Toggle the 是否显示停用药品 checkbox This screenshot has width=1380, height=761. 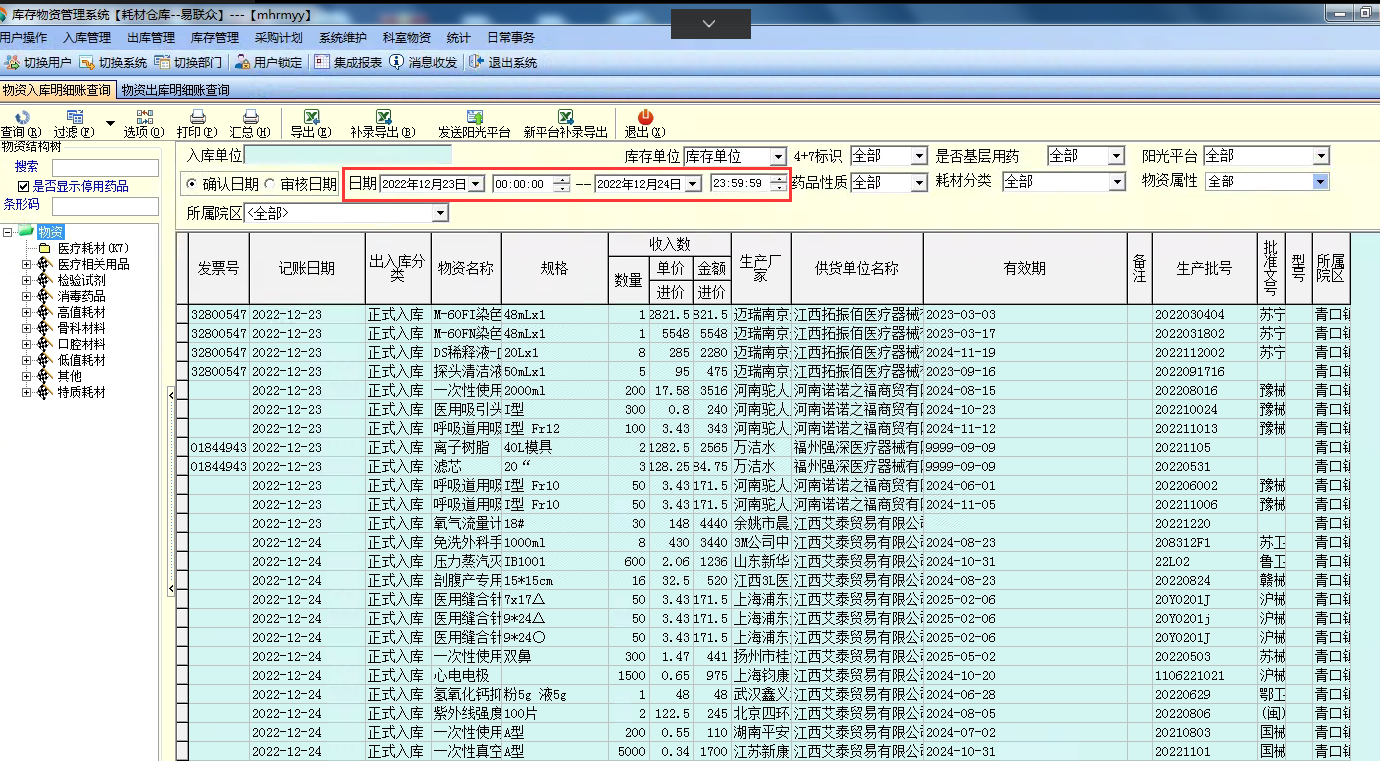pyautogui.click(x=24, y=186)
